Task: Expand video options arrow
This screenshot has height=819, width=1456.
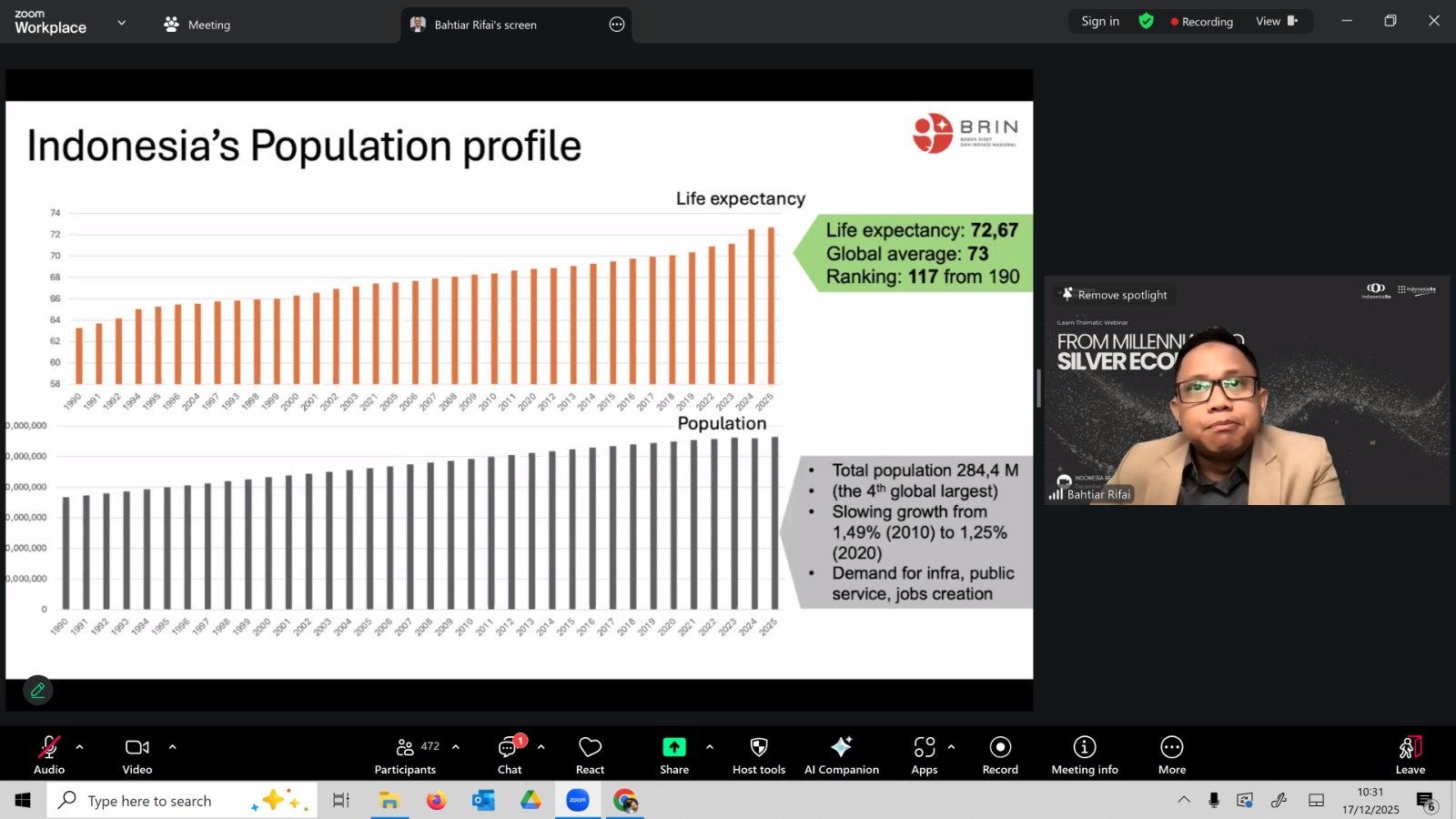Action: [x=172, y=747]
